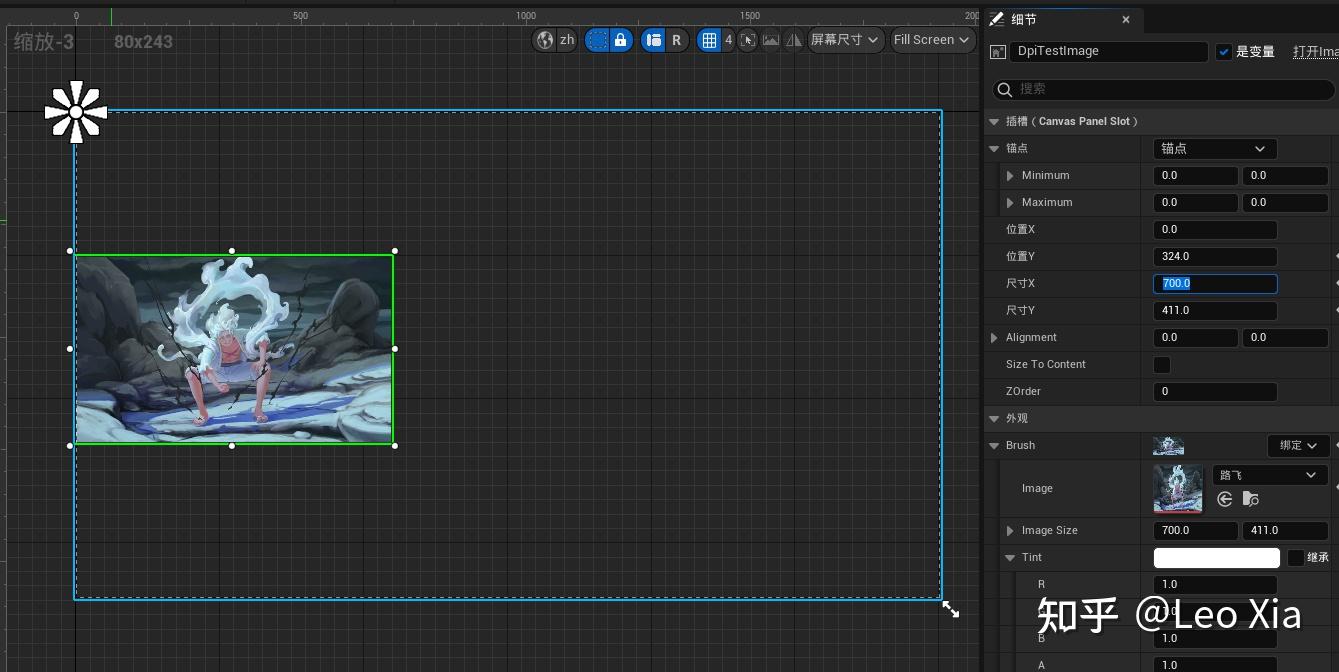Click the triangle flip icon in toolbar
The height and width of the screenshot is (672, 1339).
click(794, 40)
